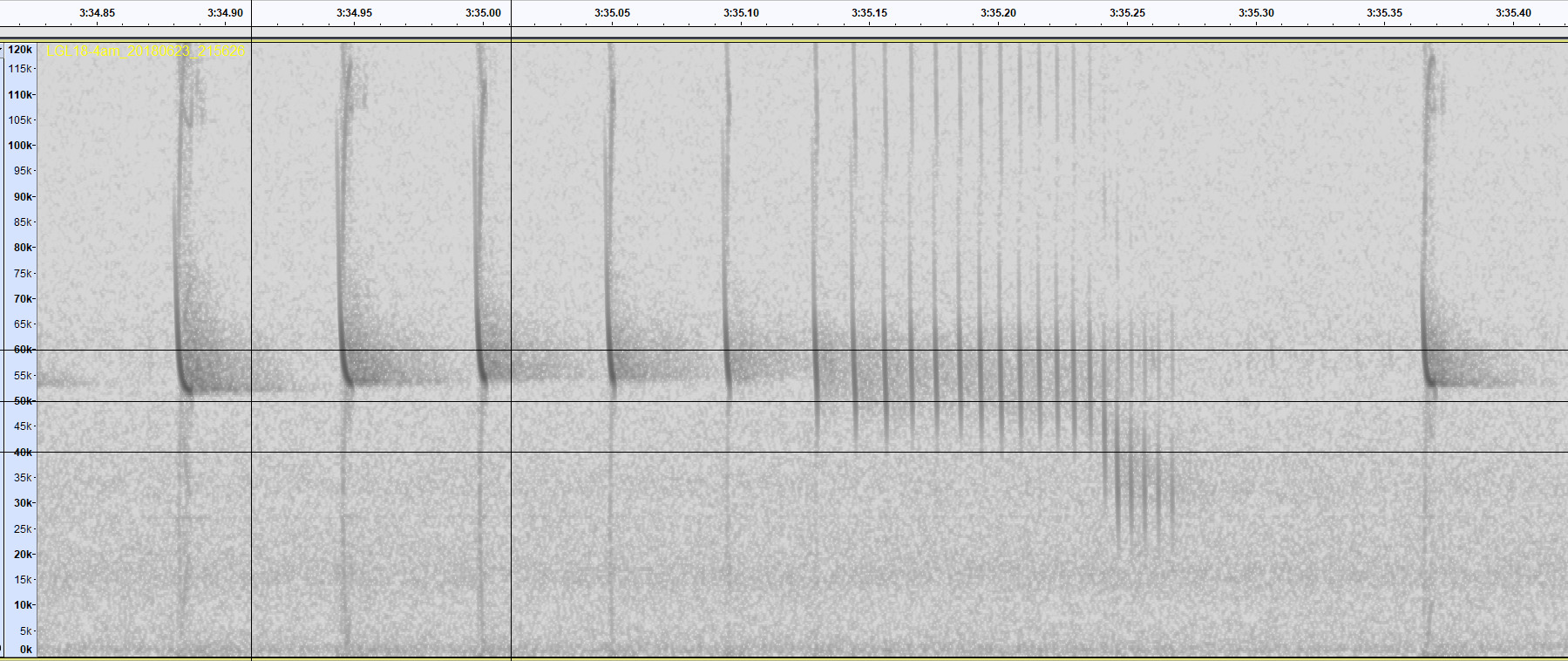This screenshot has width=1568, height=661.
Task: Click the 80k frequency axis label
Action: [23, 248]
